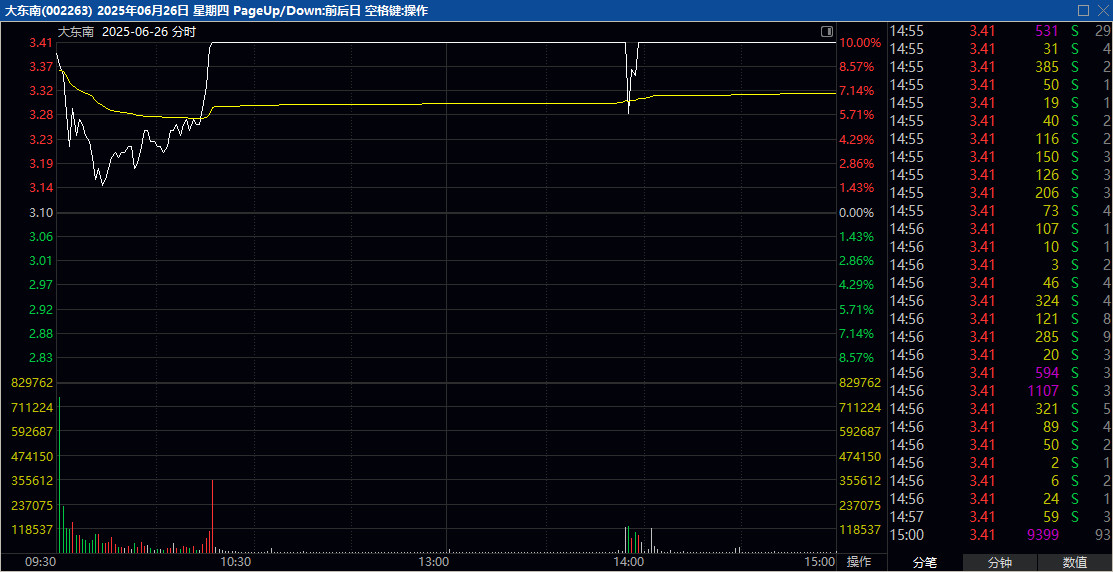Click the 09:30 opening time label
The image size is (1113, 572).
(x=40, y=562)
